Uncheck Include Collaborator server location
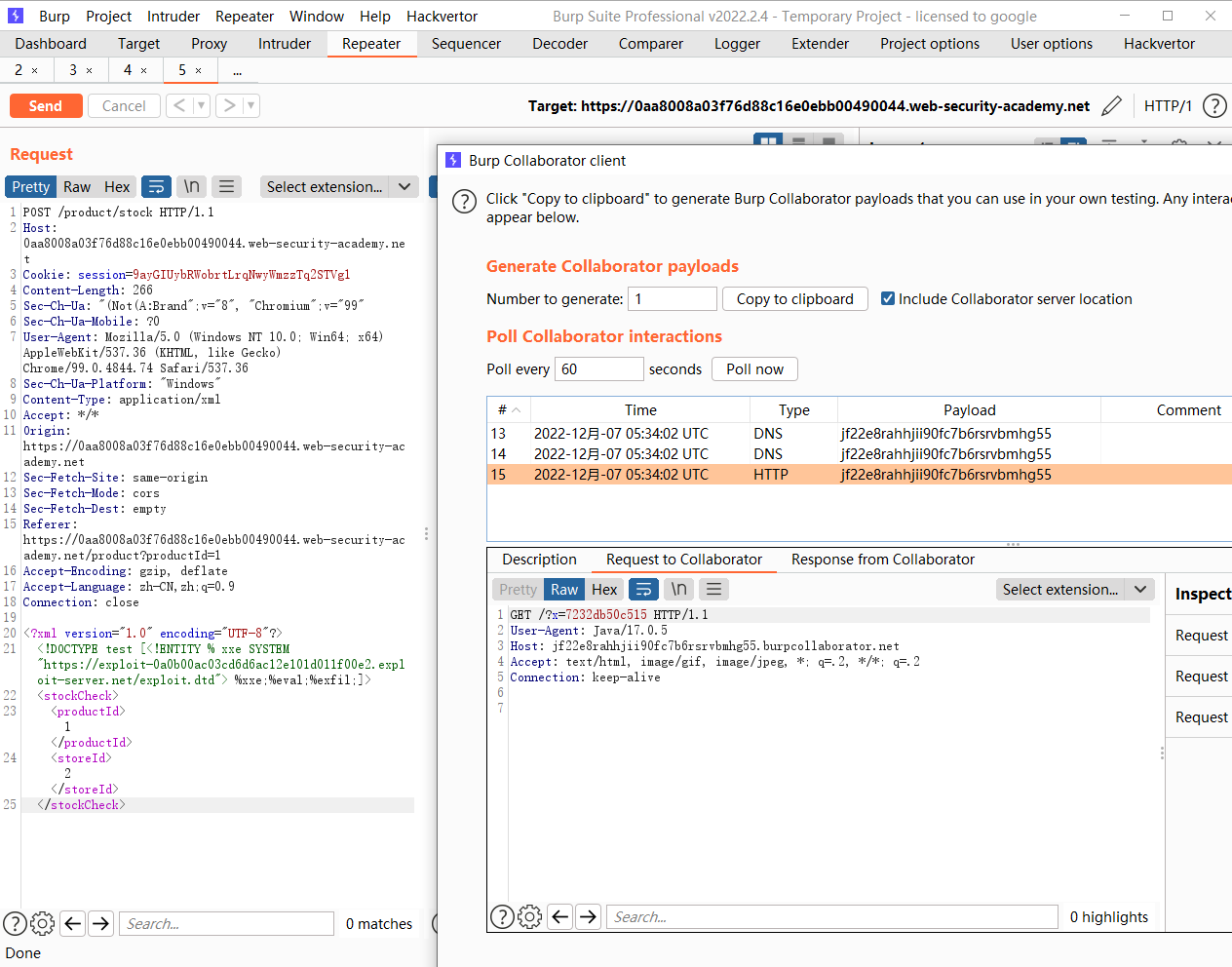 [888, 299]
